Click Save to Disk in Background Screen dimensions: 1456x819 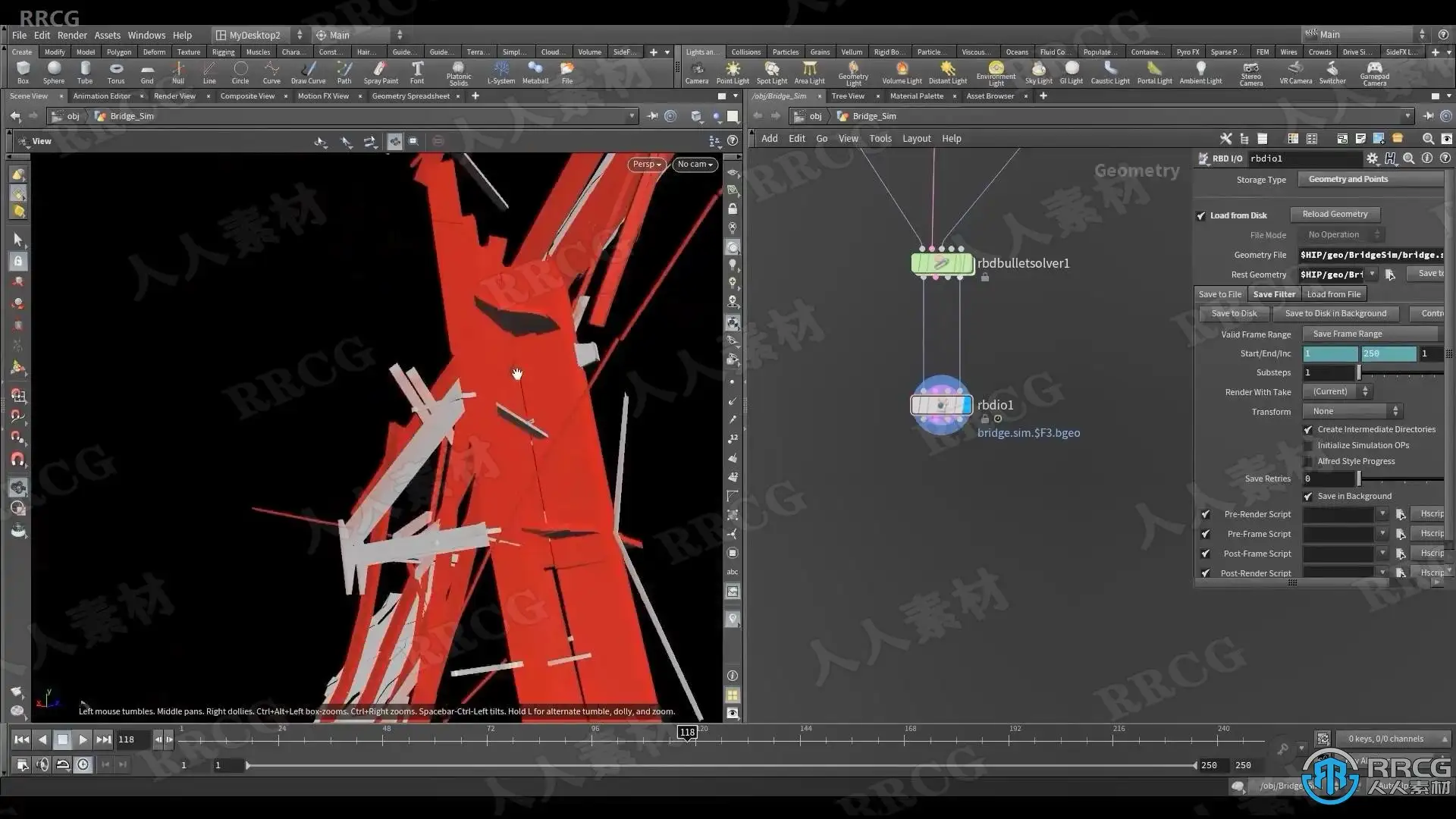click(x=1335, y=314)
